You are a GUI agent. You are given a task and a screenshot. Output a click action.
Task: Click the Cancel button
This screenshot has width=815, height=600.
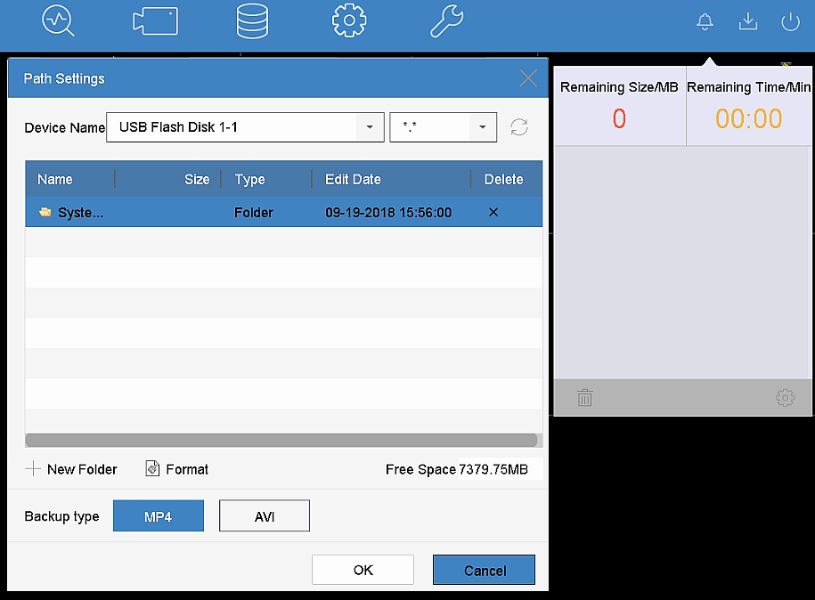[x=484, y=570]
